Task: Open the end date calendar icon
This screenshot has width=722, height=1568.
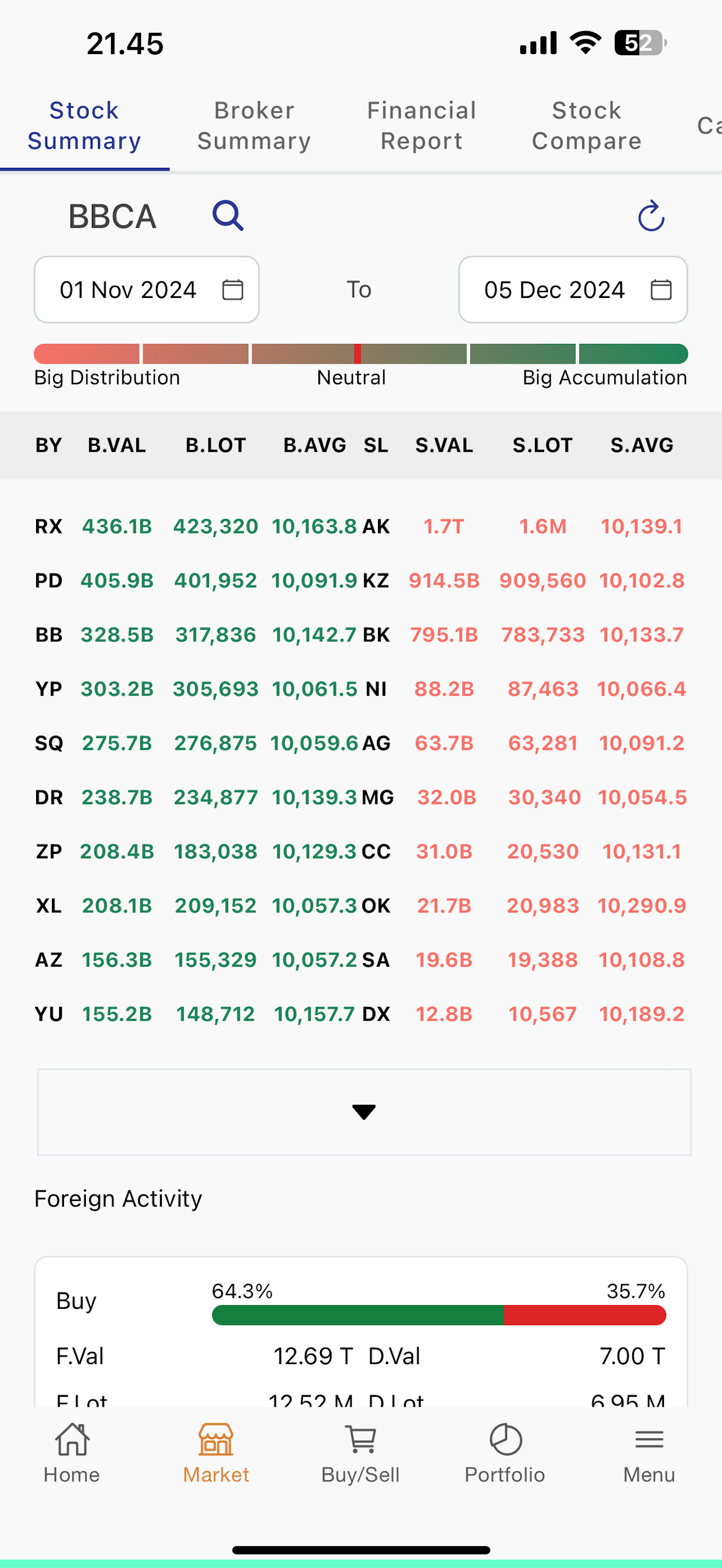Action: pos(661,290)
